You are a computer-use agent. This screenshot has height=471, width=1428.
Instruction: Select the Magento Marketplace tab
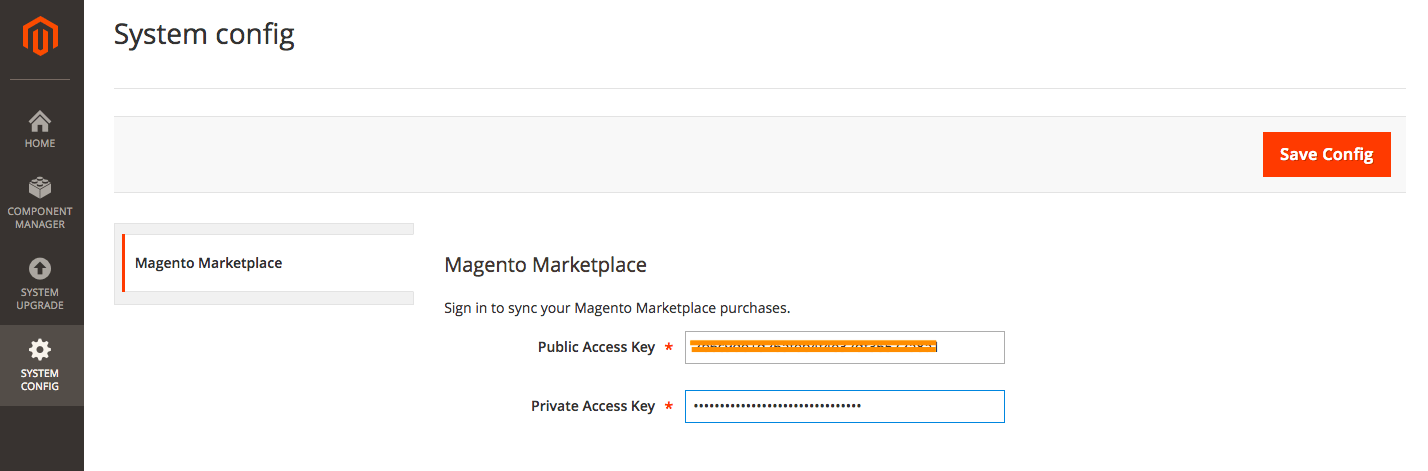268,263
